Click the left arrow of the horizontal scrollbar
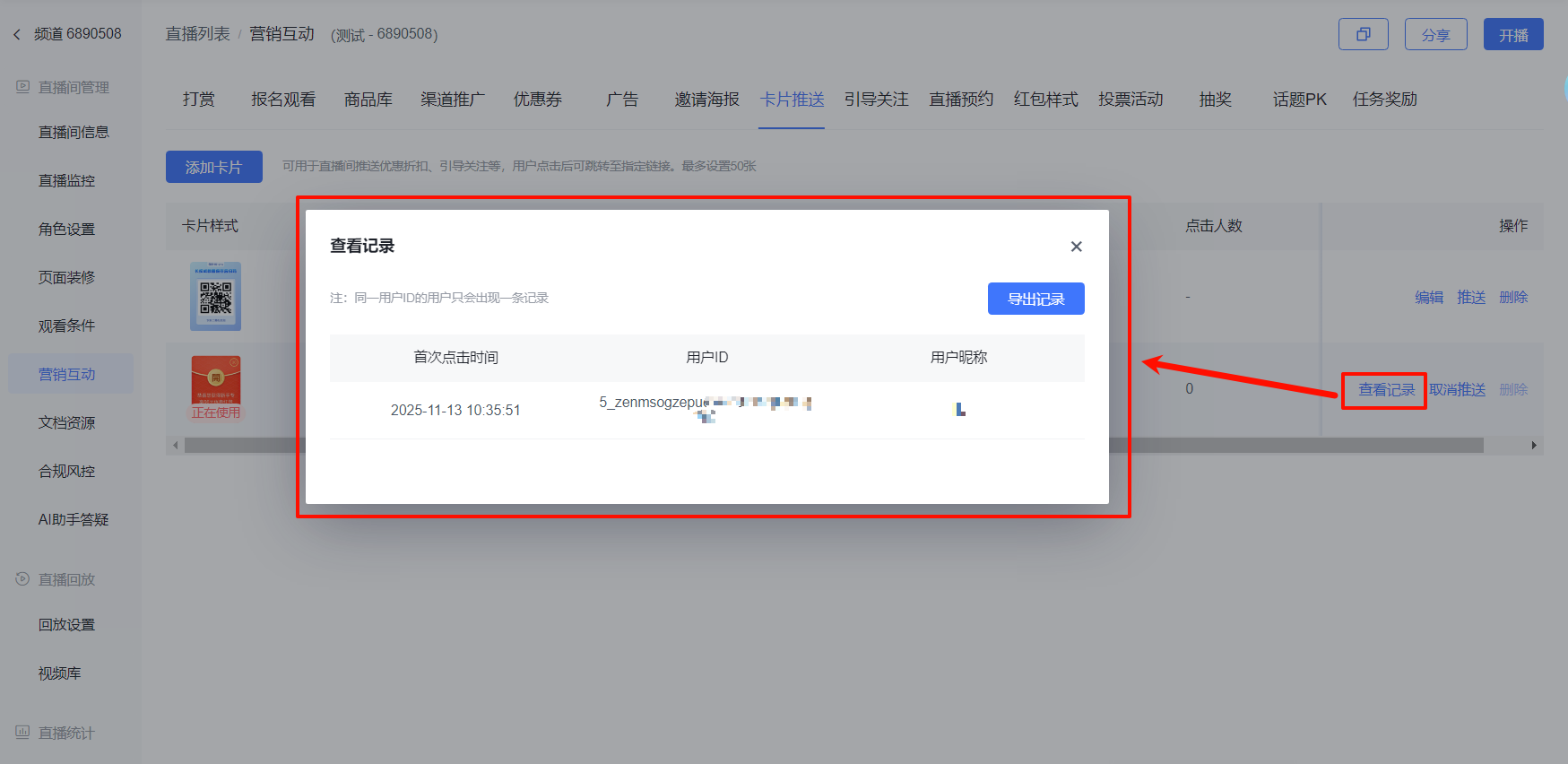This screenshot has height=764, width=1568. tap(176, 445)
